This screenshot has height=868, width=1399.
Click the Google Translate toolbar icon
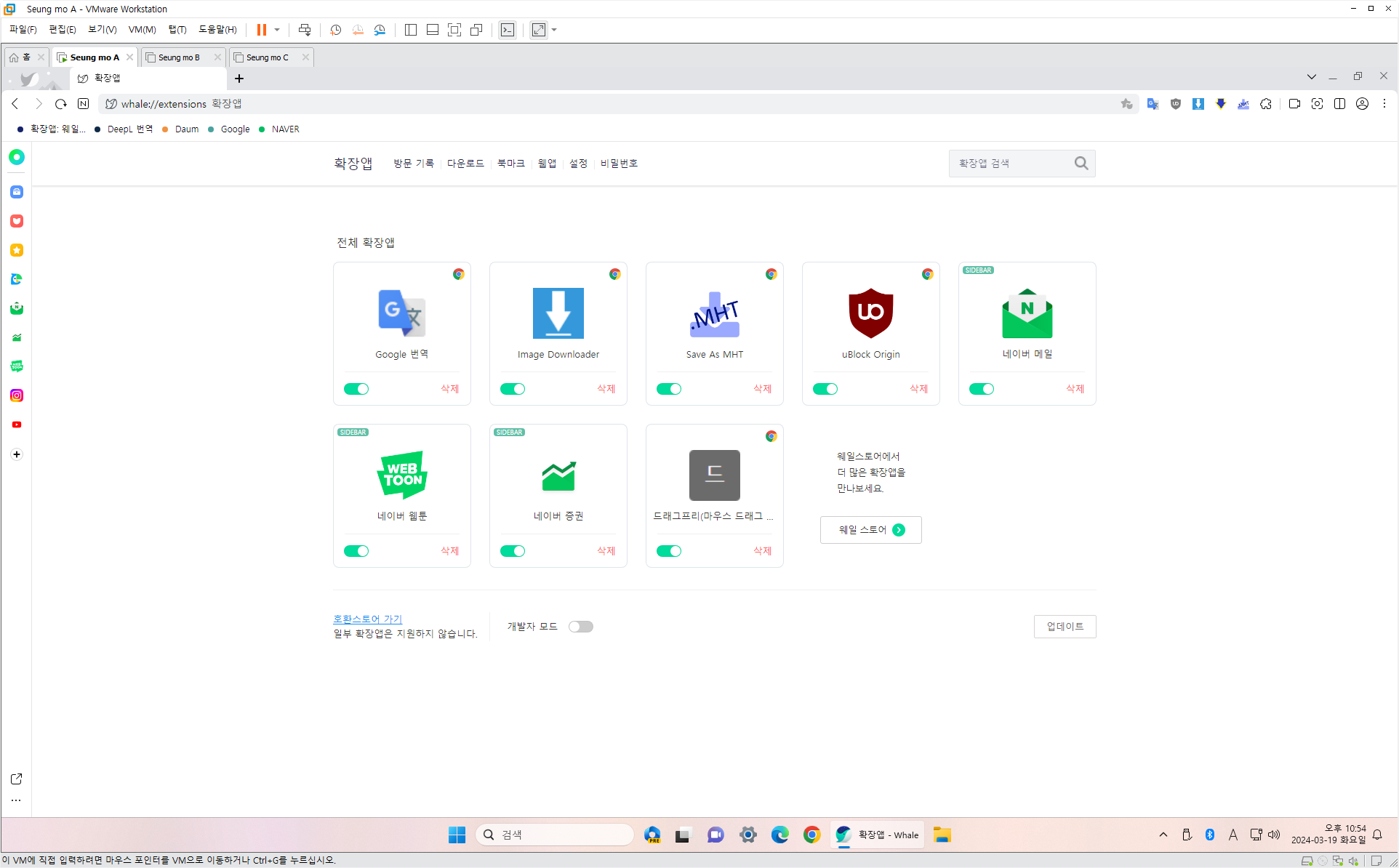click(1153, 104)
